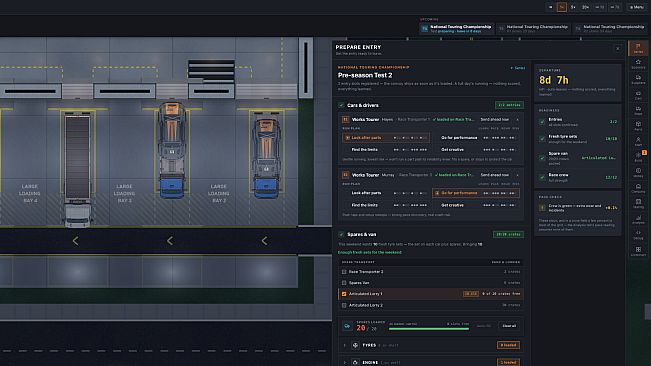This screenshot has height=366, width=651.
Task: Click the chevron arrow below Loading Bay 4
Action: click(x=75, y=241)
